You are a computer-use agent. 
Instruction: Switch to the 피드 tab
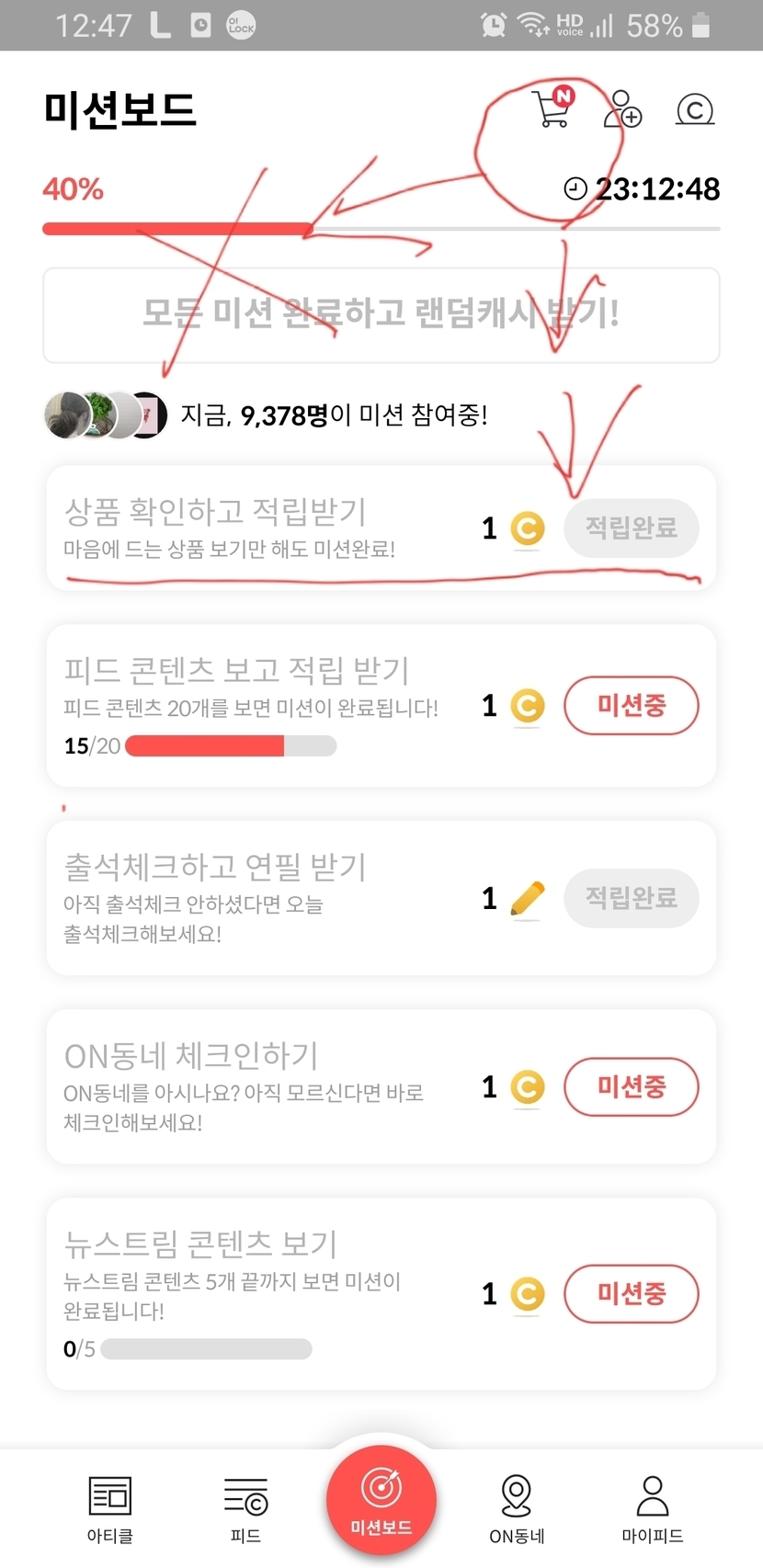pos(245,1508)
